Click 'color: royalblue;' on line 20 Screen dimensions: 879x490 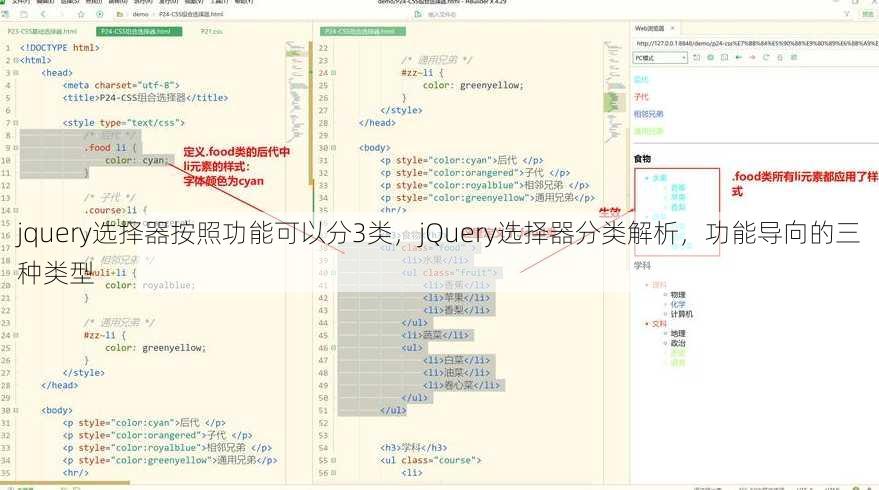coord(150,285)
